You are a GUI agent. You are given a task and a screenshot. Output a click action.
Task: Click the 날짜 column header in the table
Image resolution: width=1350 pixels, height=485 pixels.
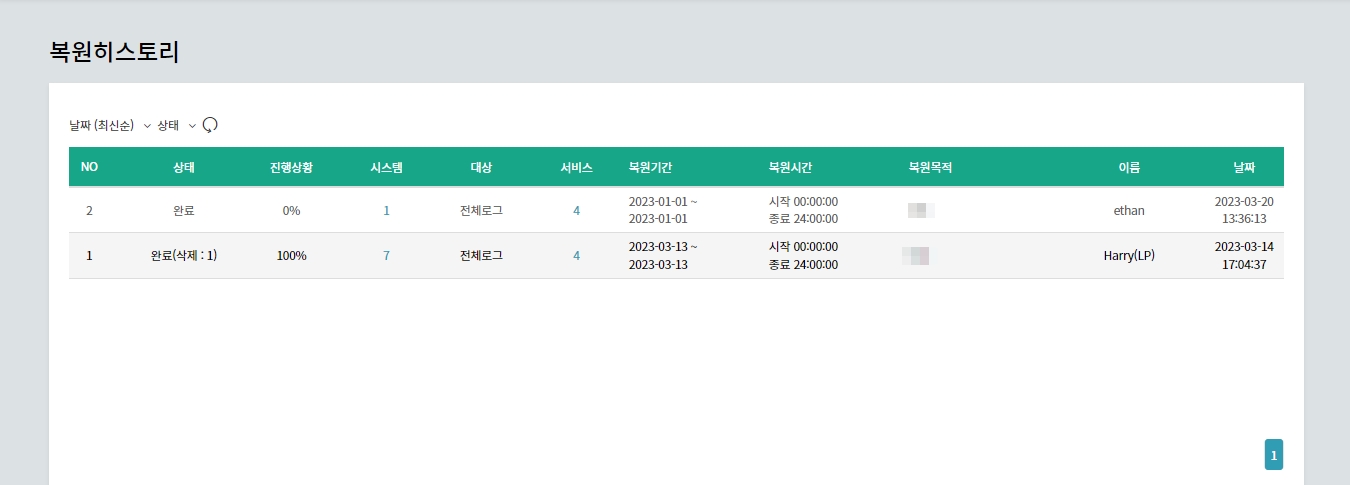1243,167
